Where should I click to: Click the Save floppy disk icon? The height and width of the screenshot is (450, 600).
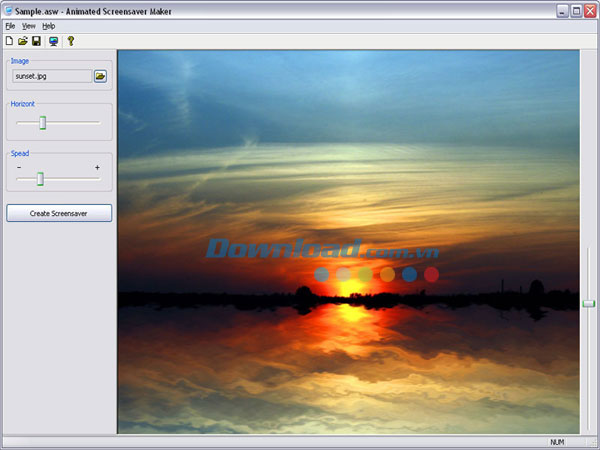[36, 41]
